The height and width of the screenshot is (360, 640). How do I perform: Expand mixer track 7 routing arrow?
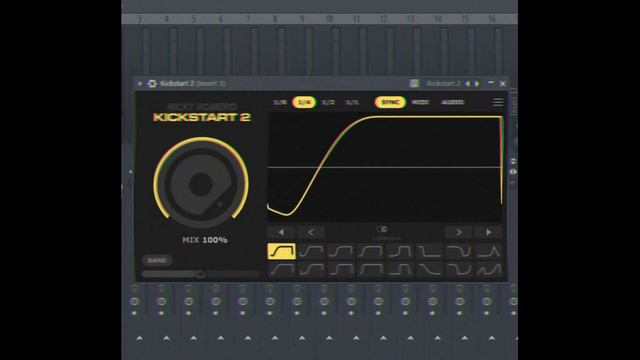(248, 338)
